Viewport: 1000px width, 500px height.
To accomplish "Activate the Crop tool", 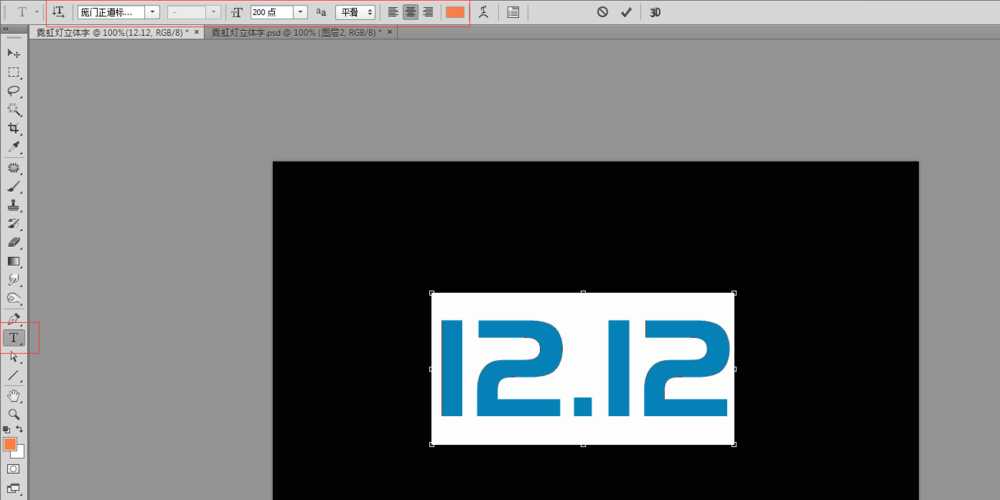I will pyautogui.click(x=14, y=128).
